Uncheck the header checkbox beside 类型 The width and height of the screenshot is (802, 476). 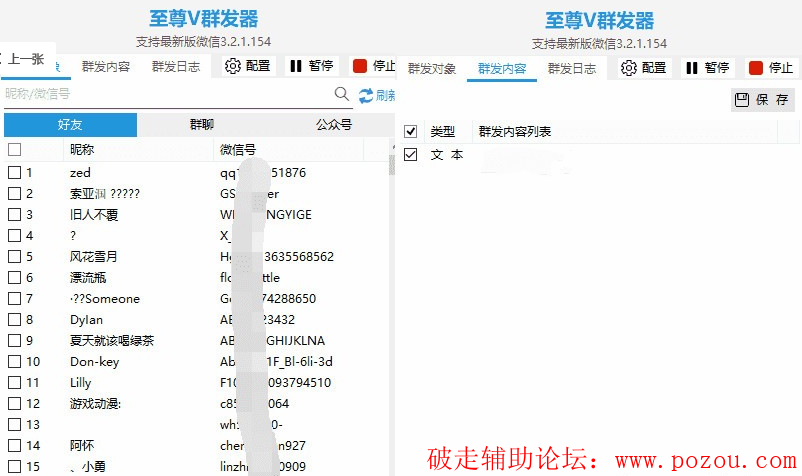coord(410,131)
